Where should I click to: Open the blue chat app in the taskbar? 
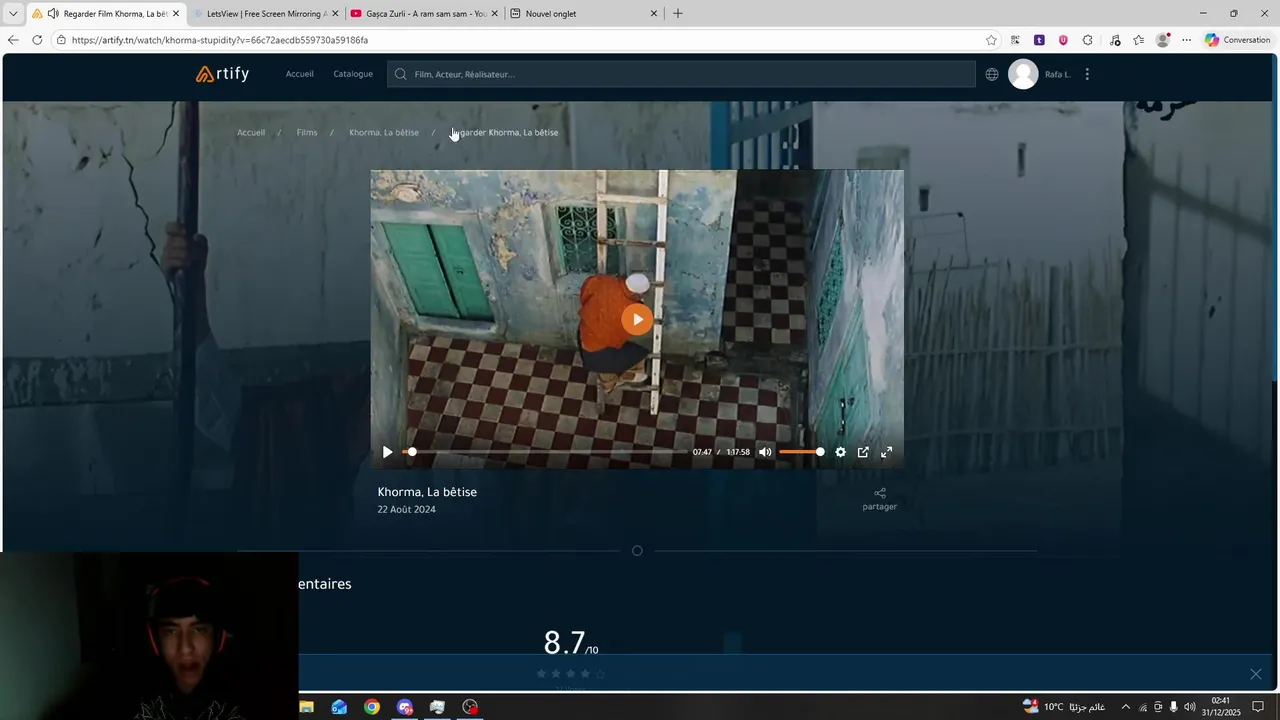(x=405, y=707)
